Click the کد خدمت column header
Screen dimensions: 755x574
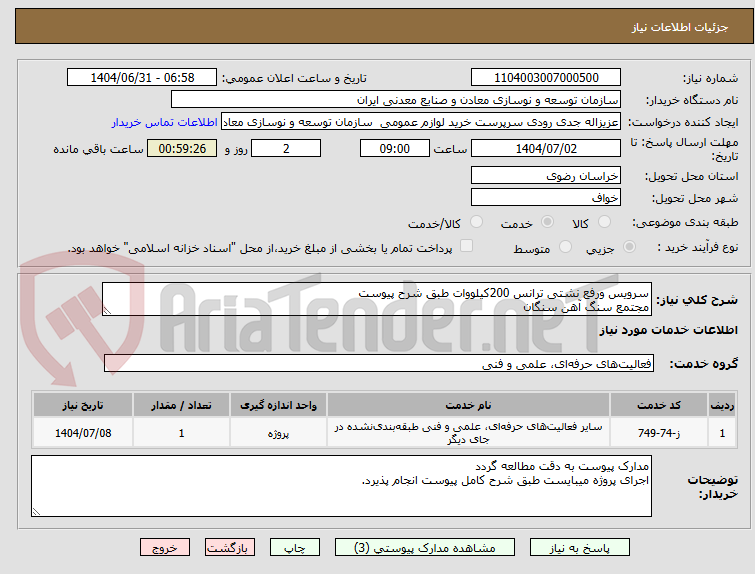pos(658,405)
